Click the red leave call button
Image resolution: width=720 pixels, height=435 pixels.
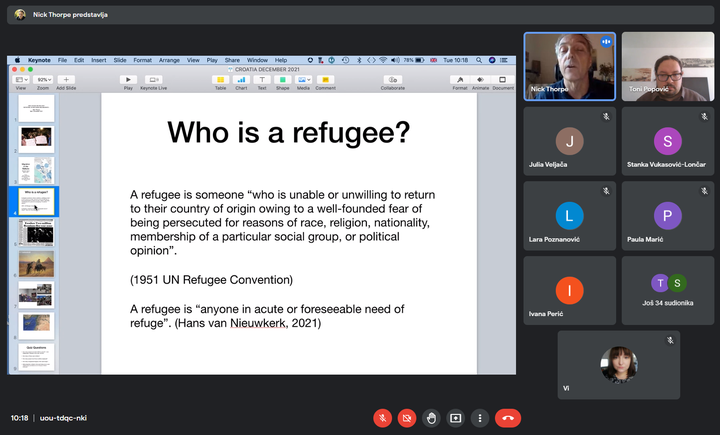(508, 418)
